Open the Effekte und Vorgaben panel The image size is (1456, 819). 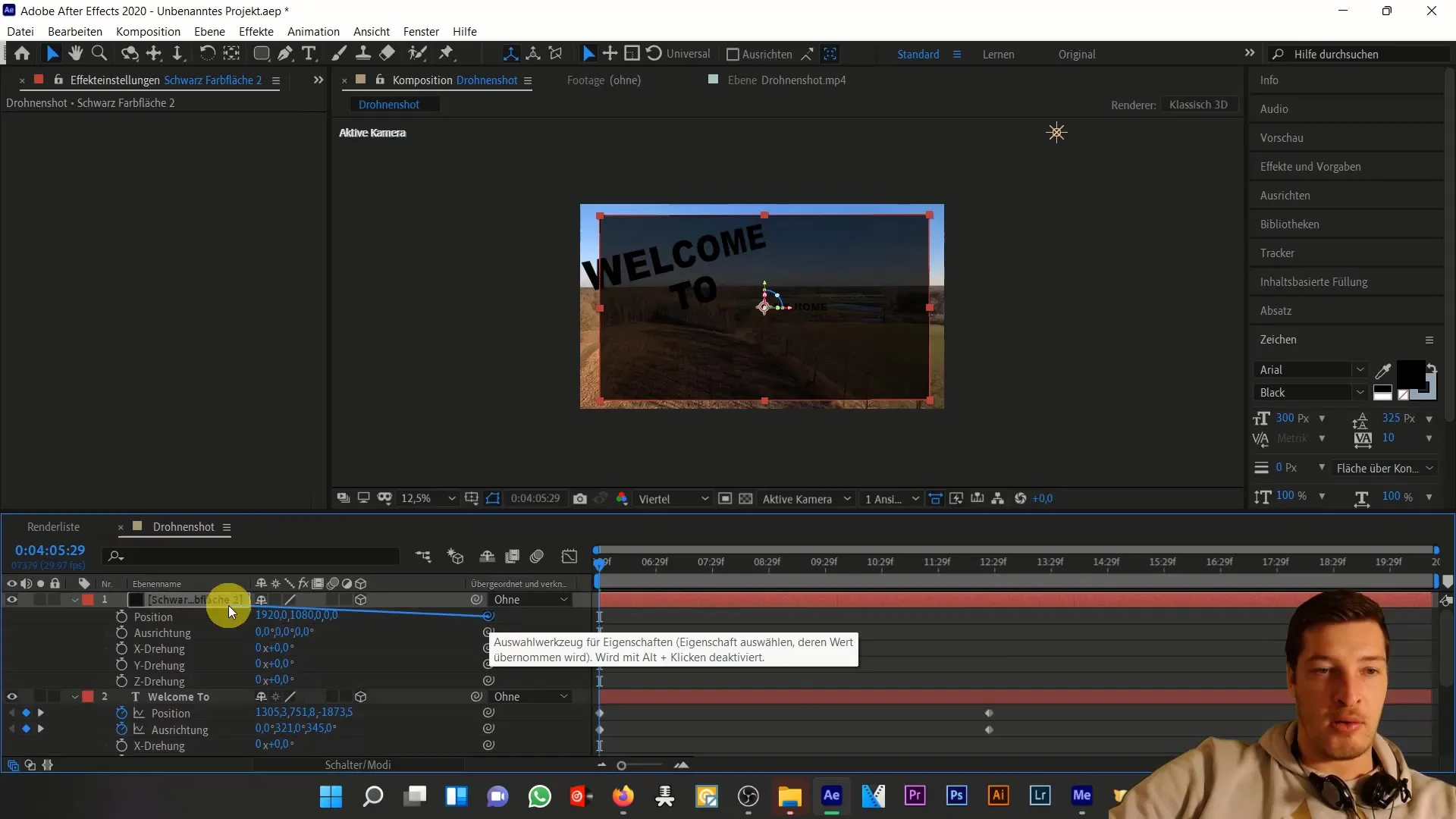[1310, 167]
